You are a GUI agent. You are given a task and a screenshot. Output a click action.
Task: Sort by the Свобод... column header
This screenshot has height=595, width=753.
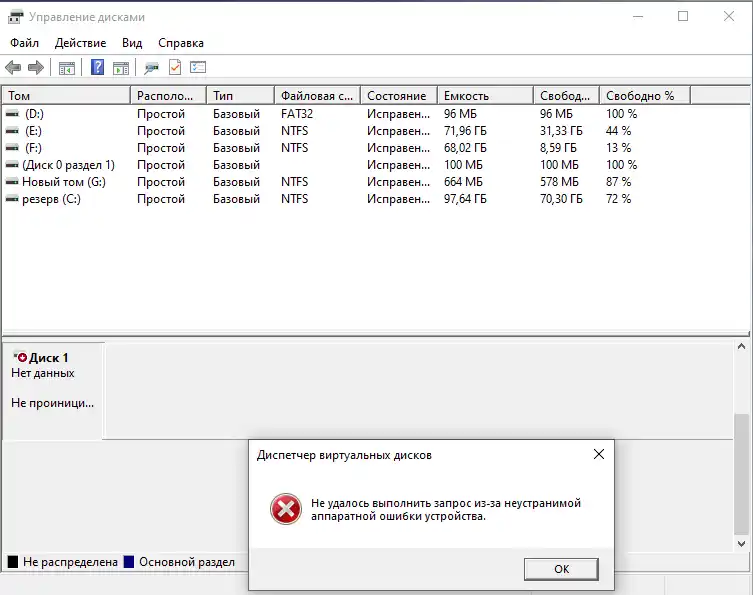pos(567,96)
